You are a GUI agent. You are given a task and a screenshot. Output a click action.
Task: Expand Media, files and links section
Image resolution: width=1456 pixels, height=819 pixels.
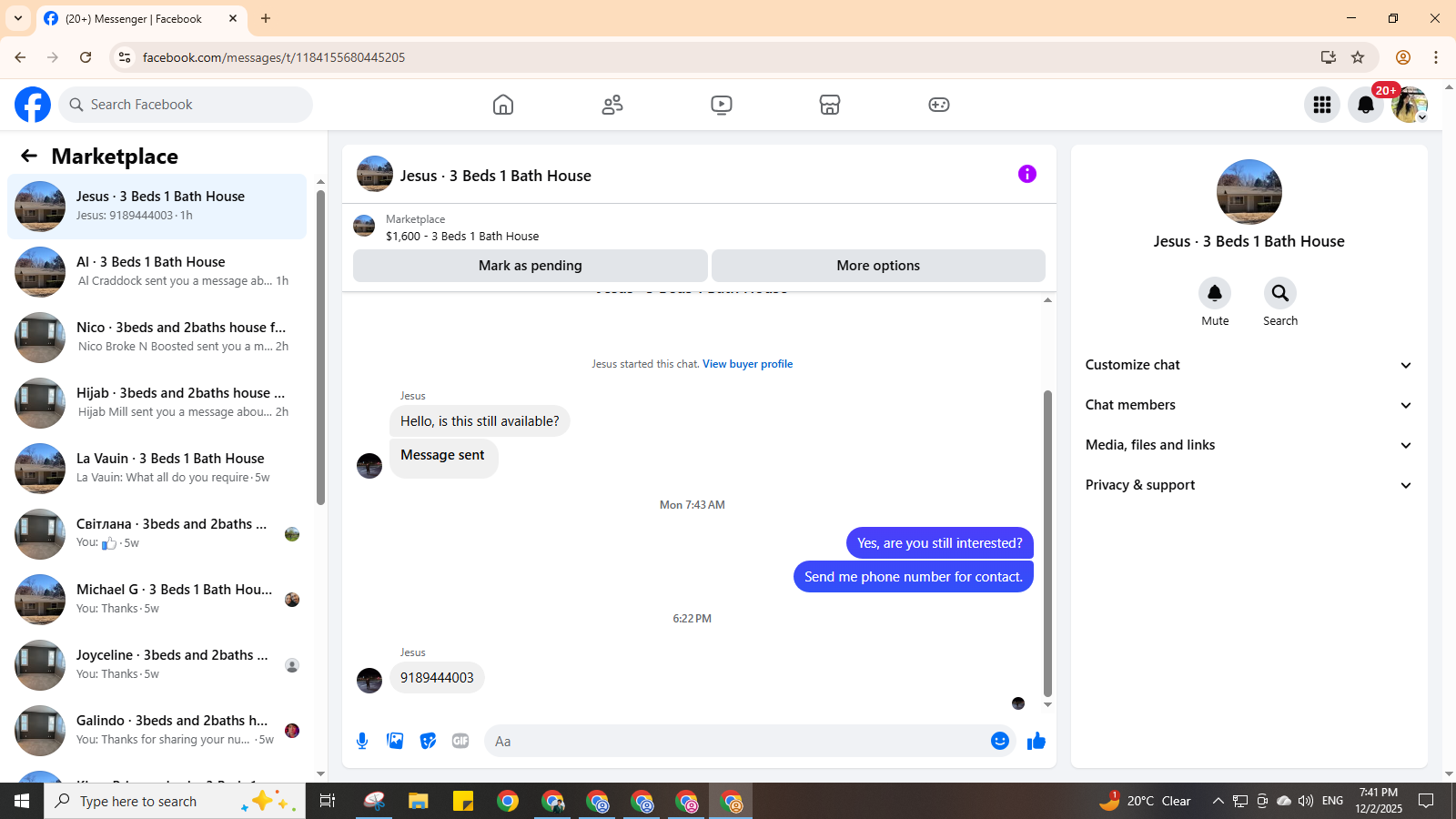click(1249, 445)
